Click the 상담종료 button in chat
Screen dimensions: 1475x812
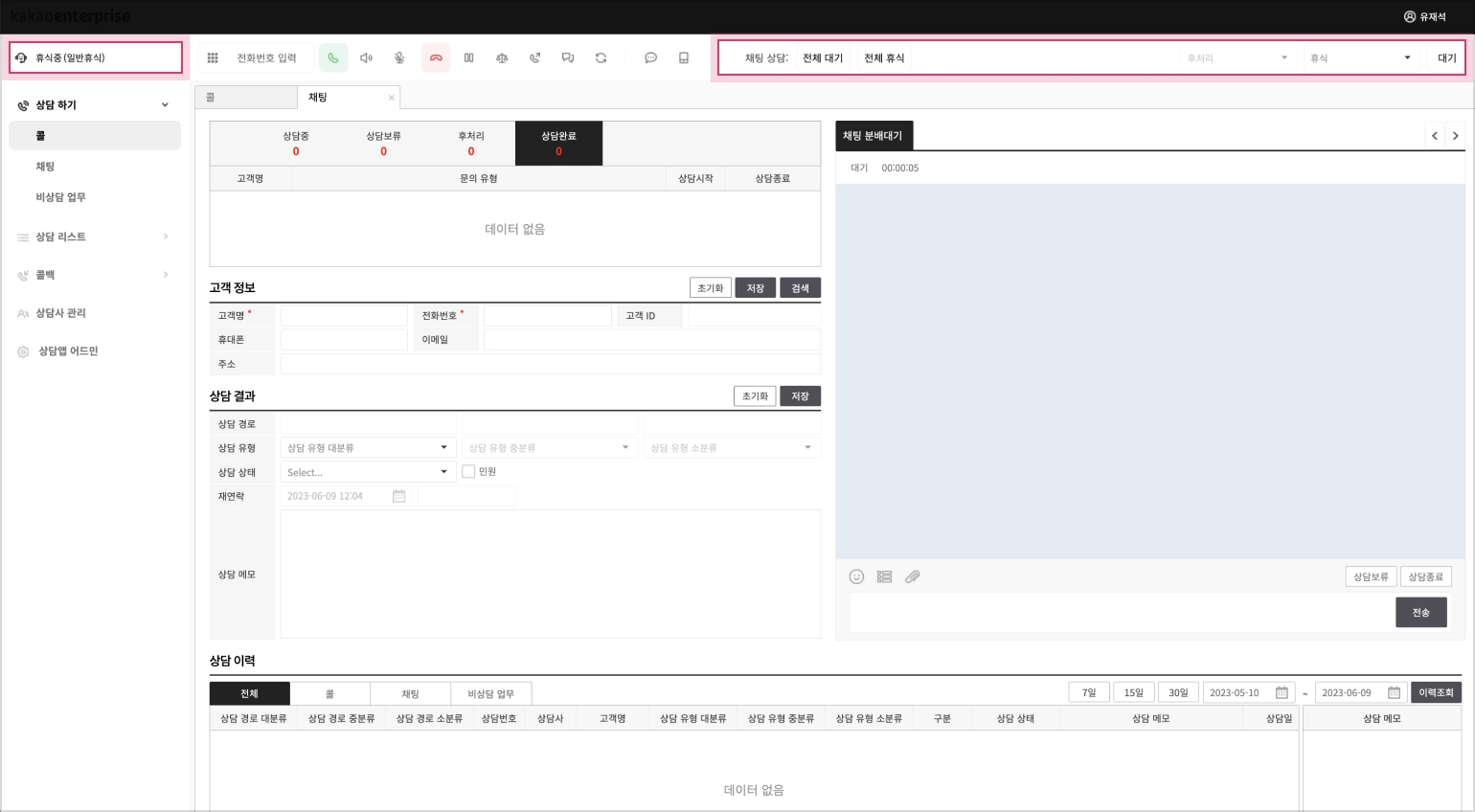[x=1425, y=576]
